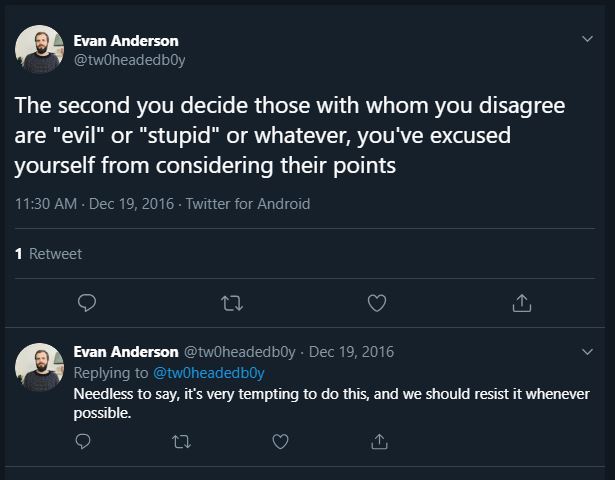This screenshot has width=615, height=480.
Task: Share the main tweet
Action: click(x=521, y=301)
